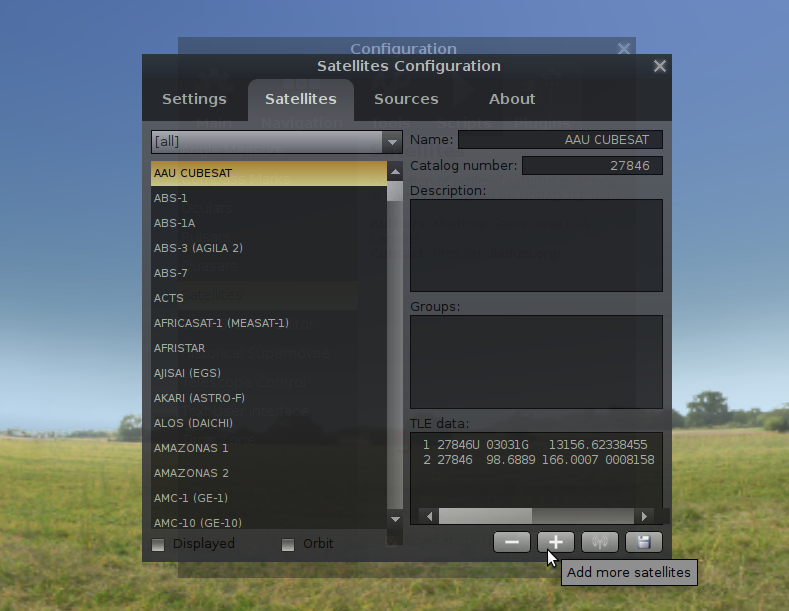789x611 pixels.
Task: Click the Catalog number field
Action: point(592,165)
